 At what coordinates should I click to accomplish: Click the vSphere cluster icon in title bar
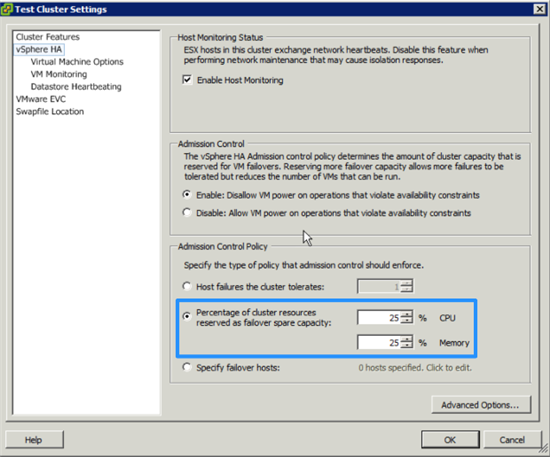pos(7,9)
